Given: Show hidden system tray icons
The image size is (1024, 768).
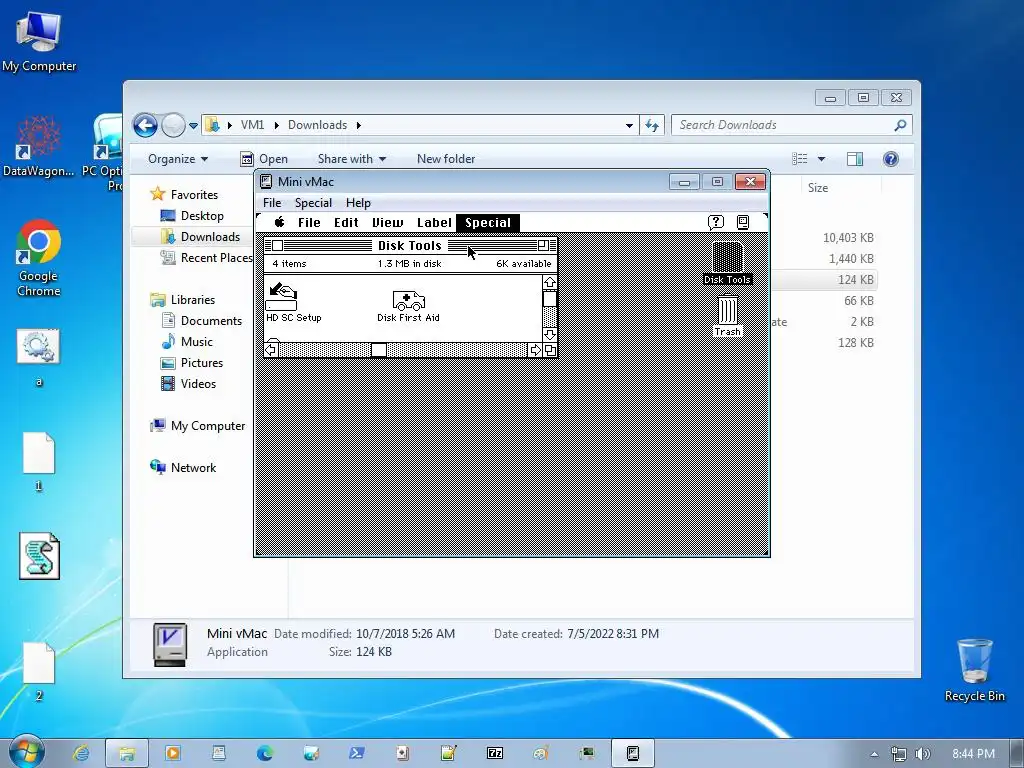Looking at the screenshot, I should click(874, 754).
